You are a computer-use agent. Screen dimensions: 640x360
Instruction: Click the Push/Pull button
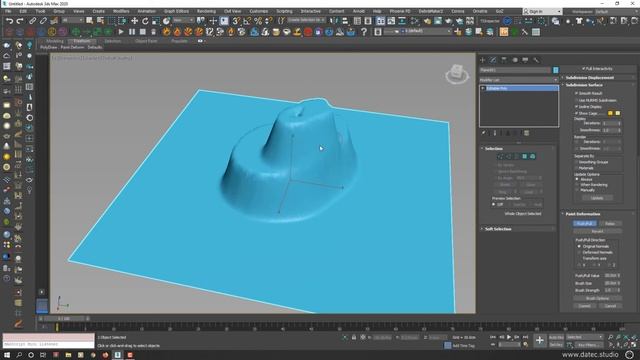point(584,223)
